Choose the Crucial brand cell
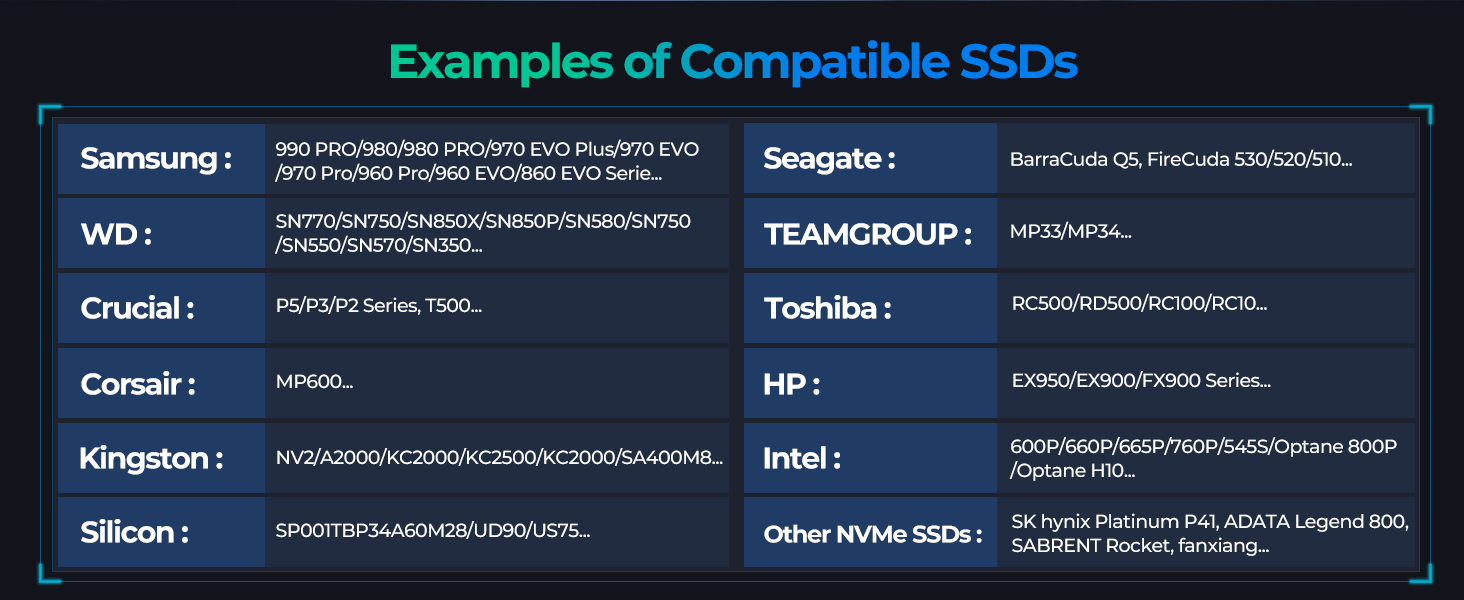 [x=137, y=308]
